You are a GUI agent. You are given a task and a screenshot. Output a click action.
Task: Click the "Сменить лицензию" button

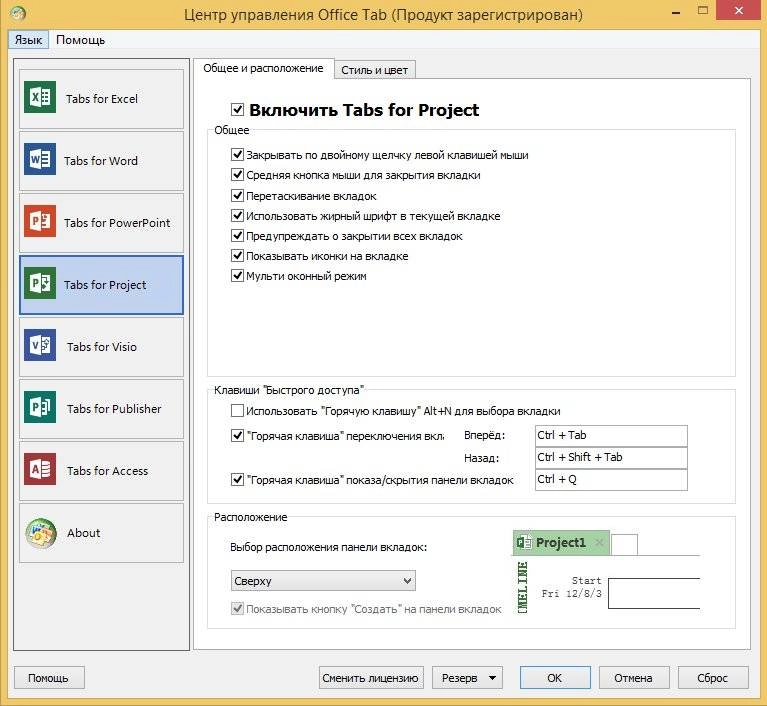[x=371, y=678]
